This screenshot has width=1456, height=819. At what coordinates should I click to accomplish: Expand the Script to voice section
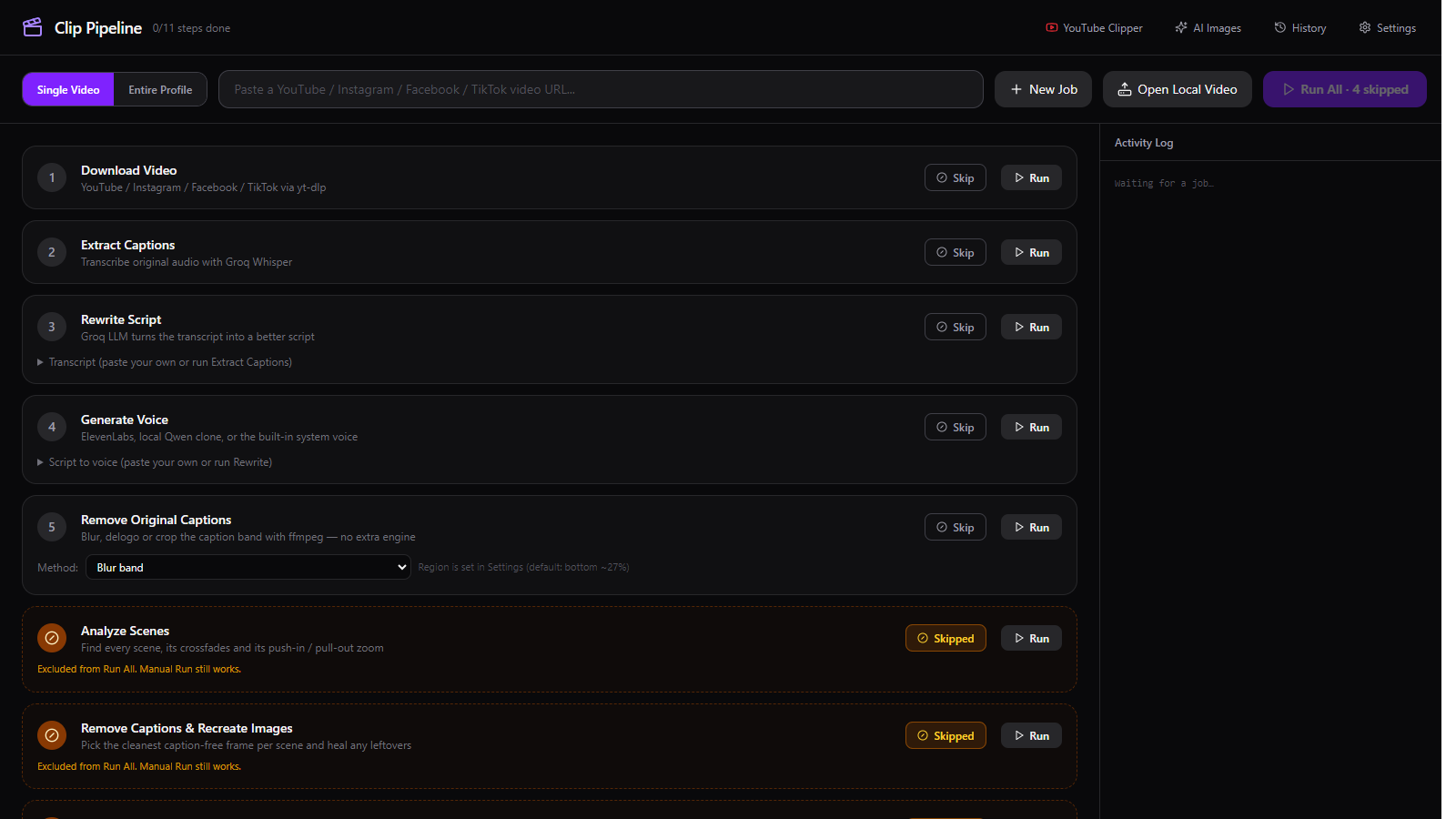(155, 462)
